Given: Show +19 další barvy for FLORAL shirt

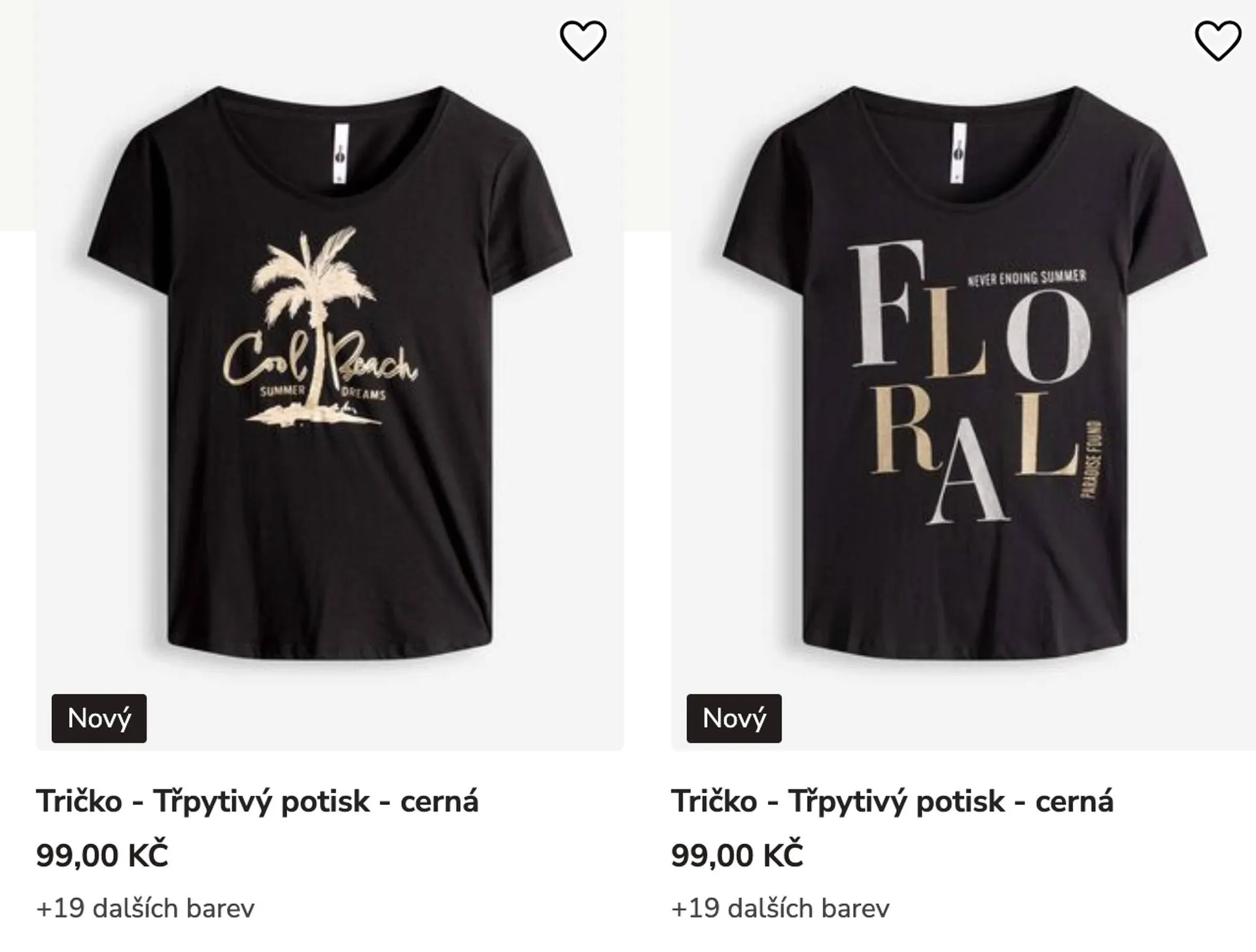Looking at the screenshot, I should [780, 908].
